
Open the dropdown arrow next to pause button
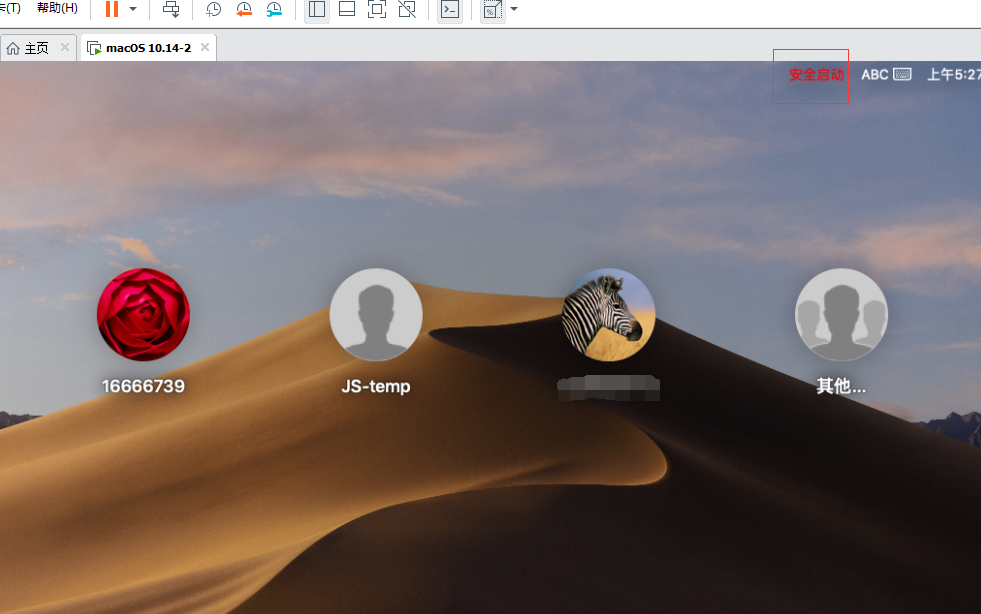coord(133,9)
